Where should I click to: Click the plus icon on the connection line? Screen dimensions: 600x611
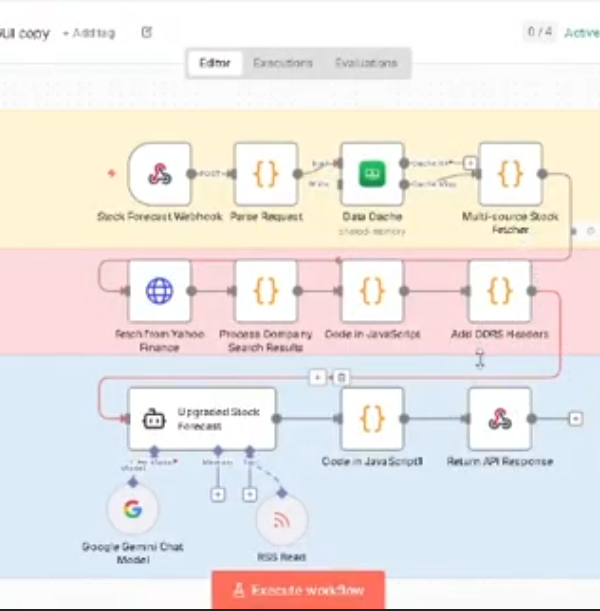(317, 377)
